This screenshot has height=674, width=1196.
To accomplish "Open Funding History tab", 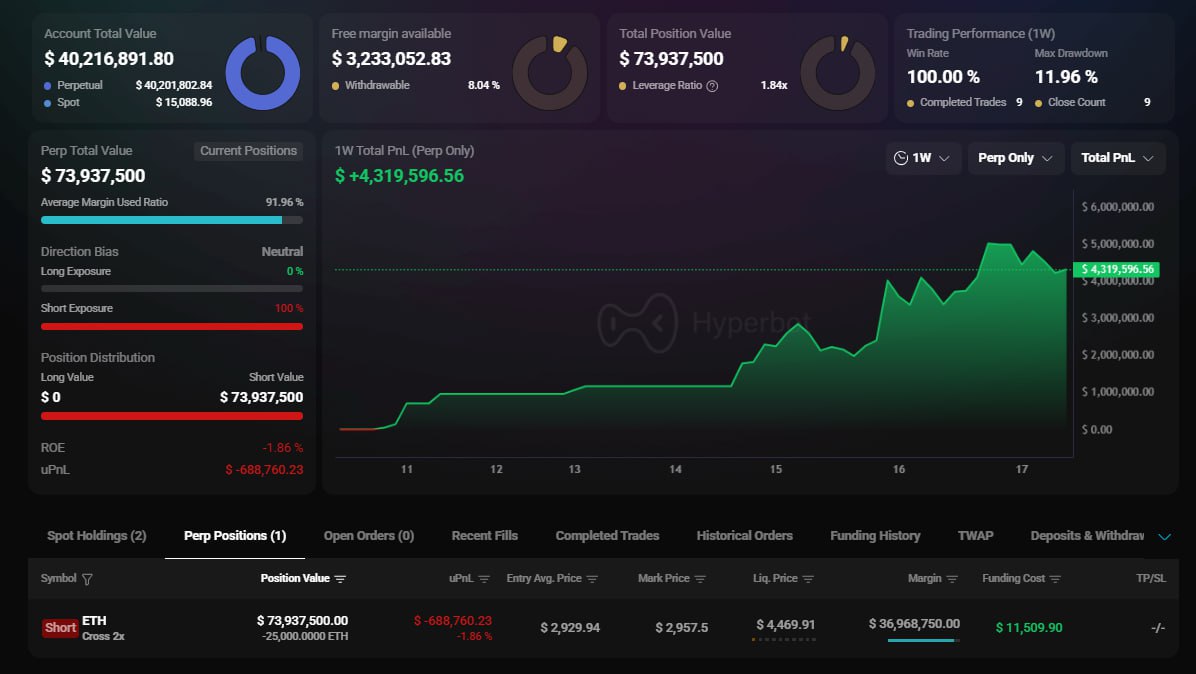I will click(875, 536).
